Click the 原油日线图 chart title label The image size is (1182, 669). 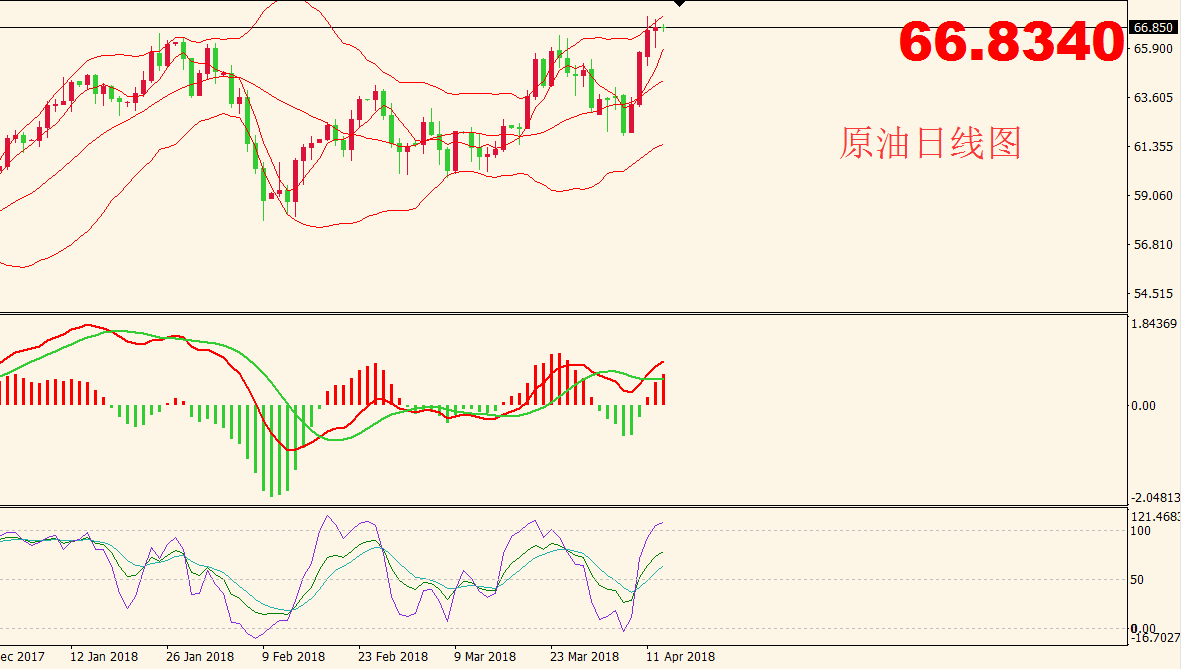point(930,144)
